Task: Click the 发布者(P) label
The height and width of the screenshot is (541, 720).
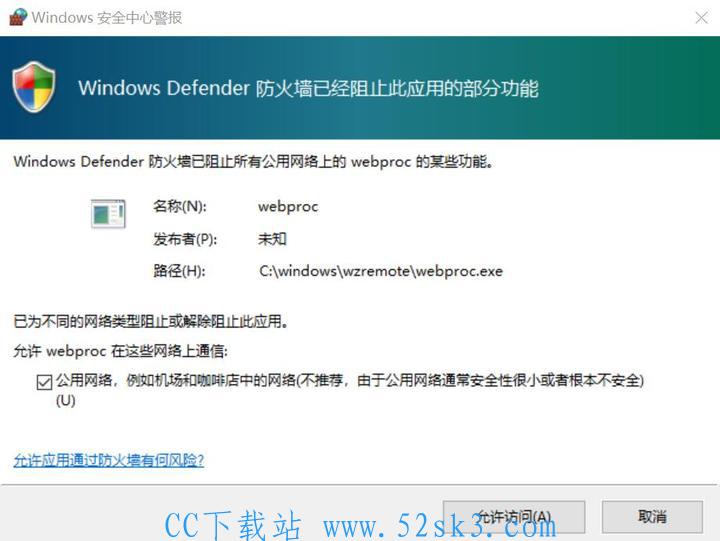Action: coord(185,239)
